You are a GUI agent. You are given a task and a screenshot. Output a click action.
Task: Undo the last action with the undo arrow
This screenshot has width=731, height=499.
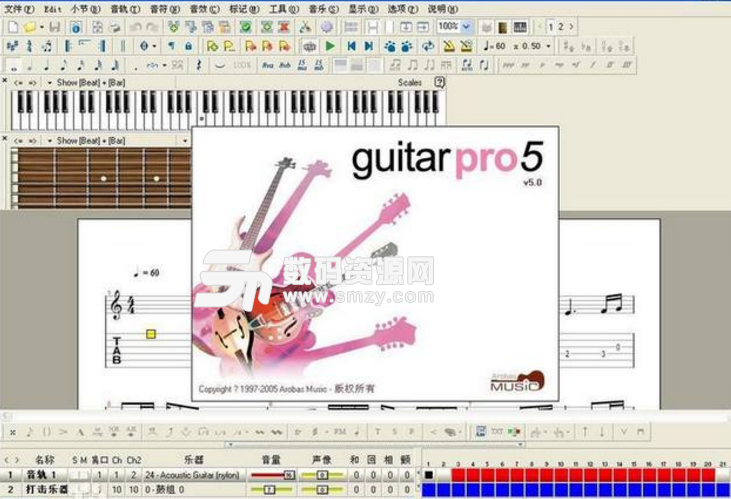136,27
